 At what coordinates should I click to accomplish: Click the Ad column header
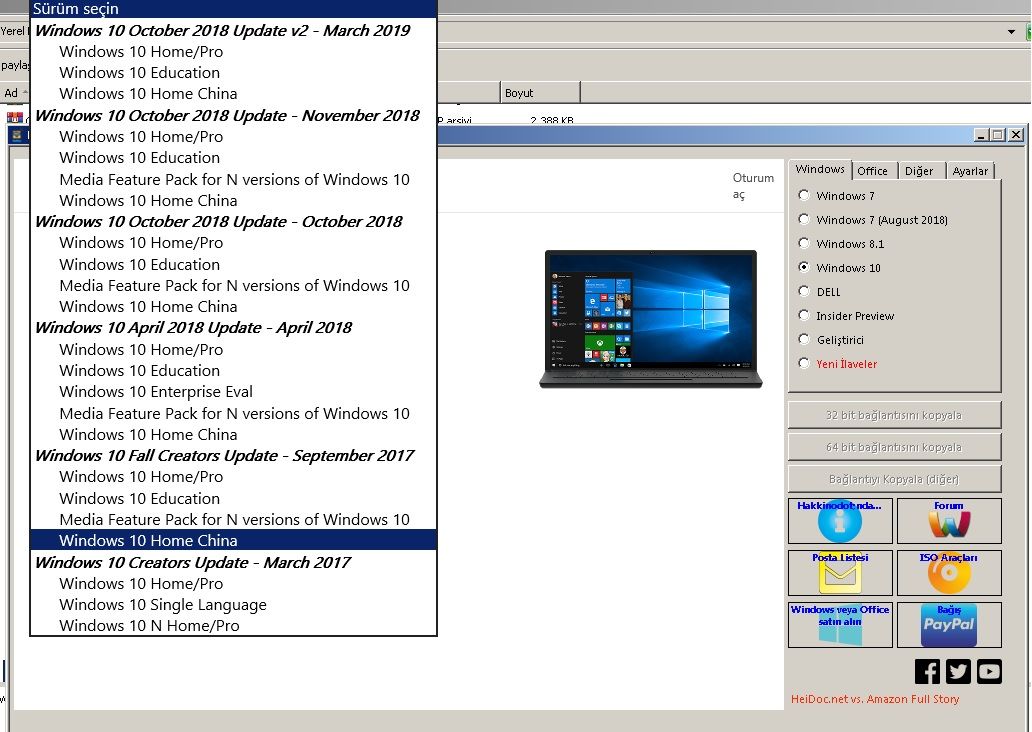(14, 93)
